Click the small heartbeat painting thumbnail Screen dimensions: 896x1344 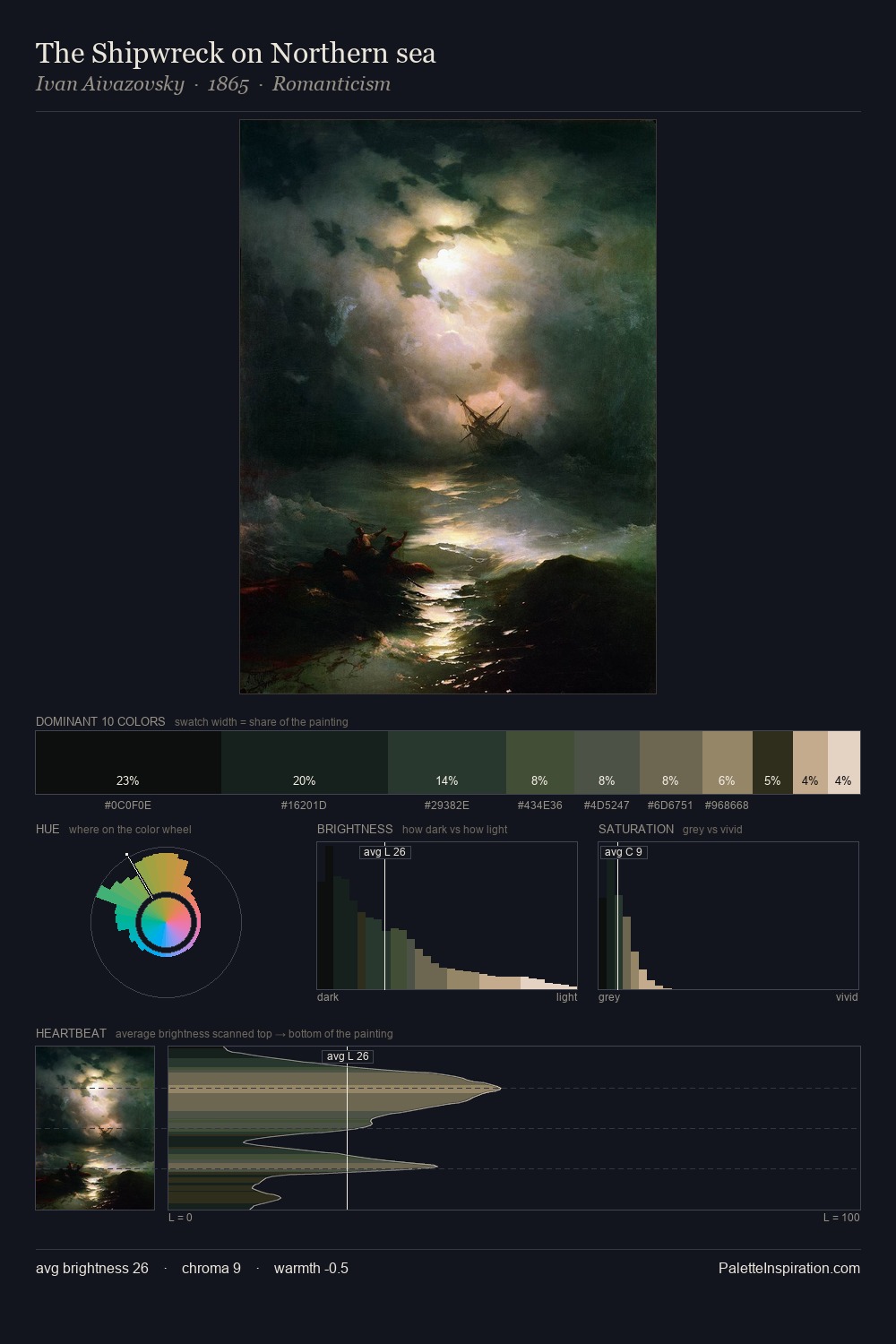tap(95, 1128)
